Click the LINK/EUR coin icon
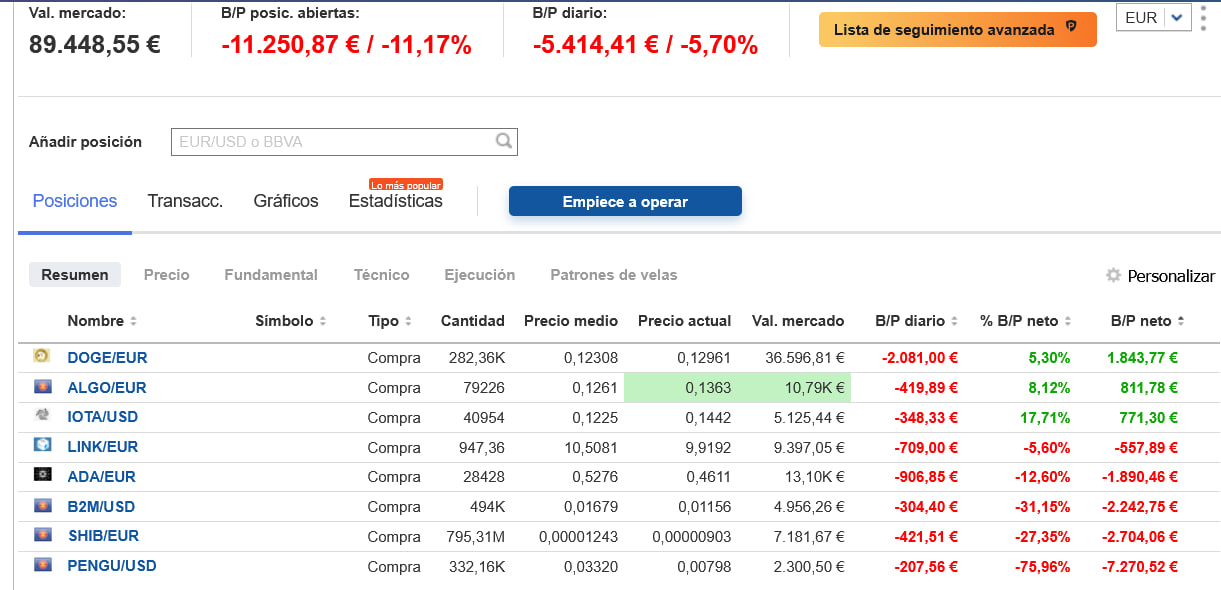Image resolution: width=1221 pixels, height=590 pixels. (42, 445)
